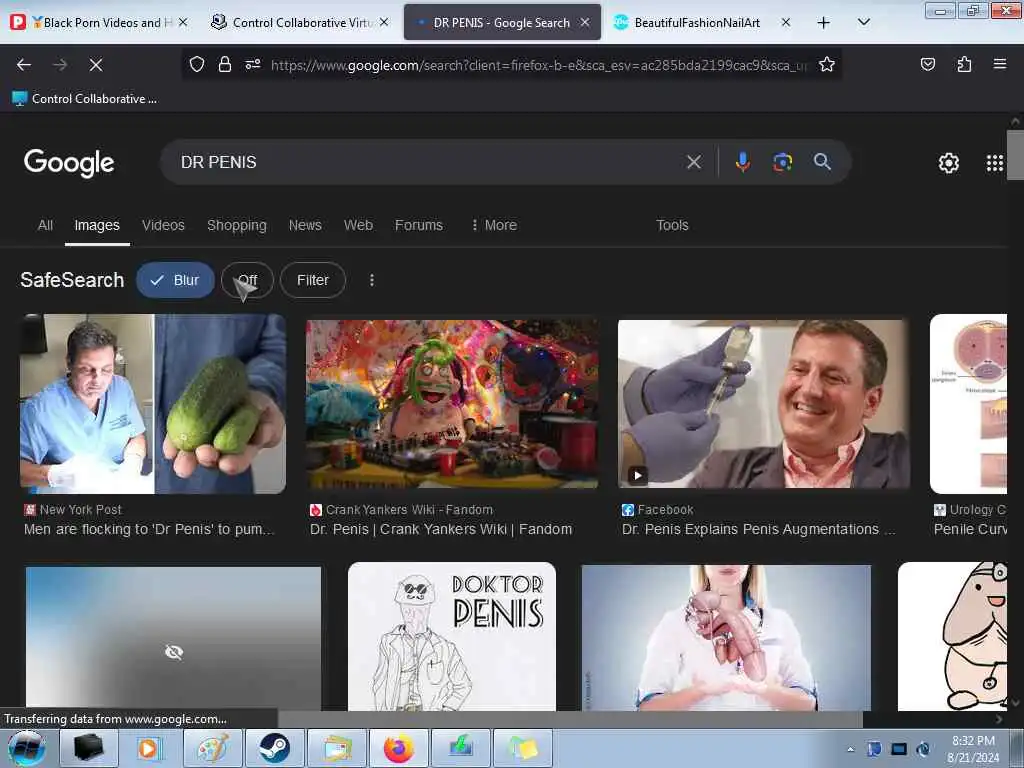Viewport: 1024px width, 768px height.
Task: Close the DR PENIS Google Search tab
Action: pos(584,23)
